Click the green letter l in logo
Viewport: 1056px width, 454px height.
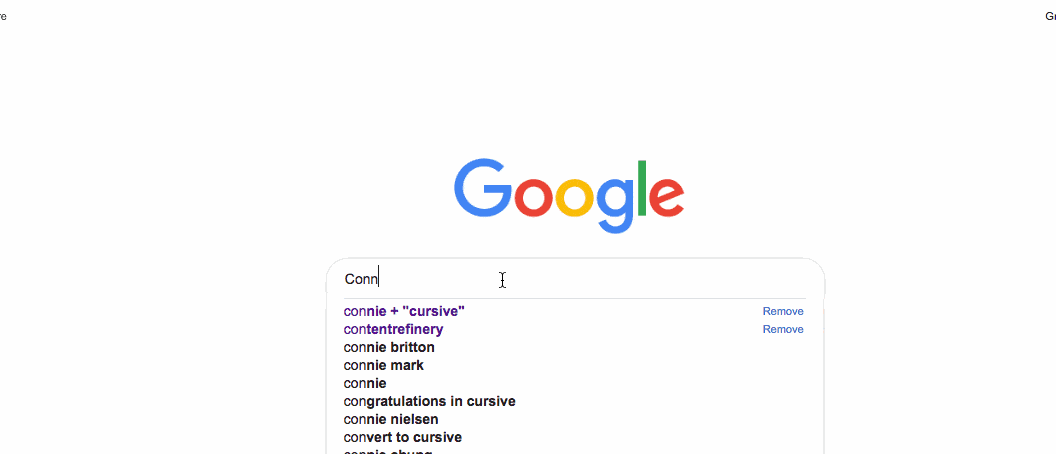point(642,188)
